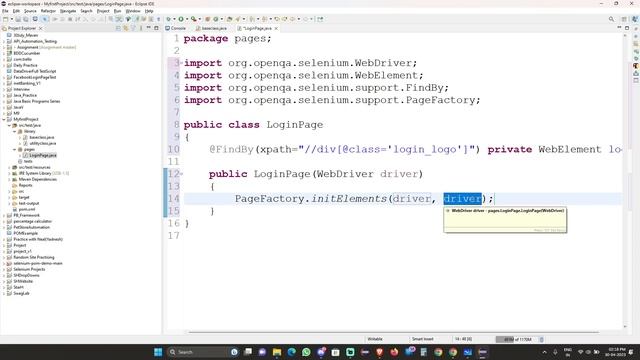The height and width of the screenshot is (360, 640).
Task: Minimize the editor area
Action: [x=619, y=28]
